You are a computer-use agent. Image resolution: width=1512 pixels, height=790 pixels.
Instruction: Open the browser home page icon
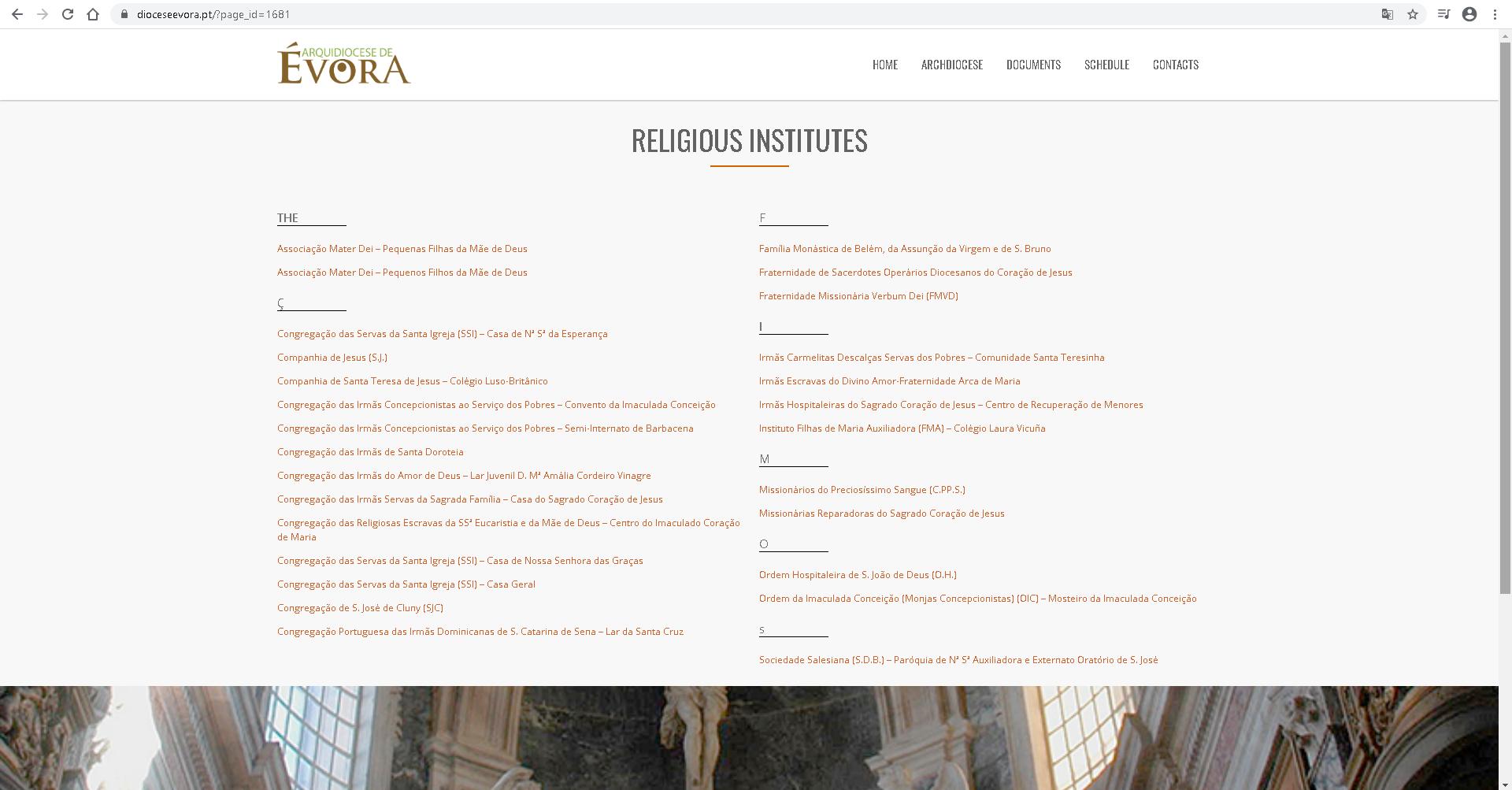93,14
